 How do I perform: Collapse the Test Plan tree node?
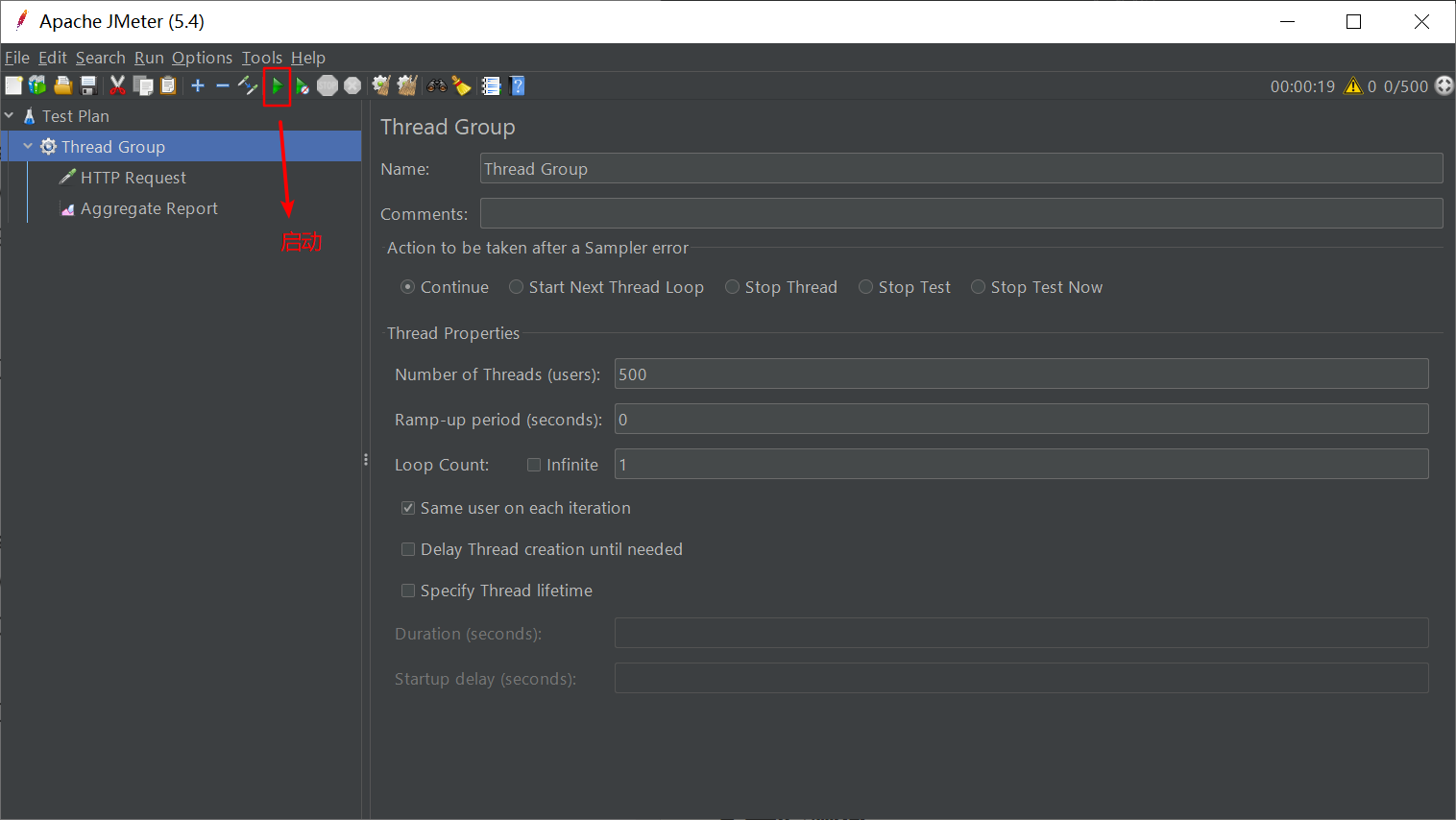click(10, 116)
